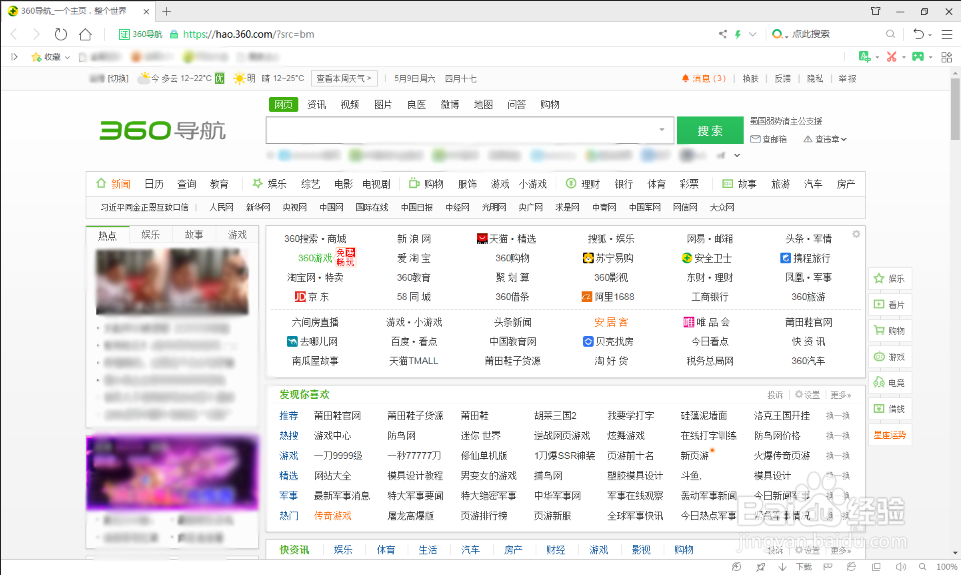Click the undo closed tab icon
Viewport: 961px width, 575px height.
[x=918, y=34]
